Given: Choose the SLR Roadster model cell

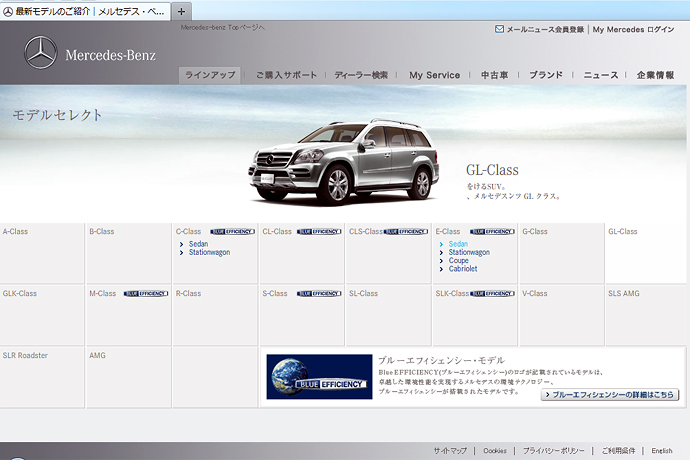Looking at the screenshot, I should coord(42,377).
